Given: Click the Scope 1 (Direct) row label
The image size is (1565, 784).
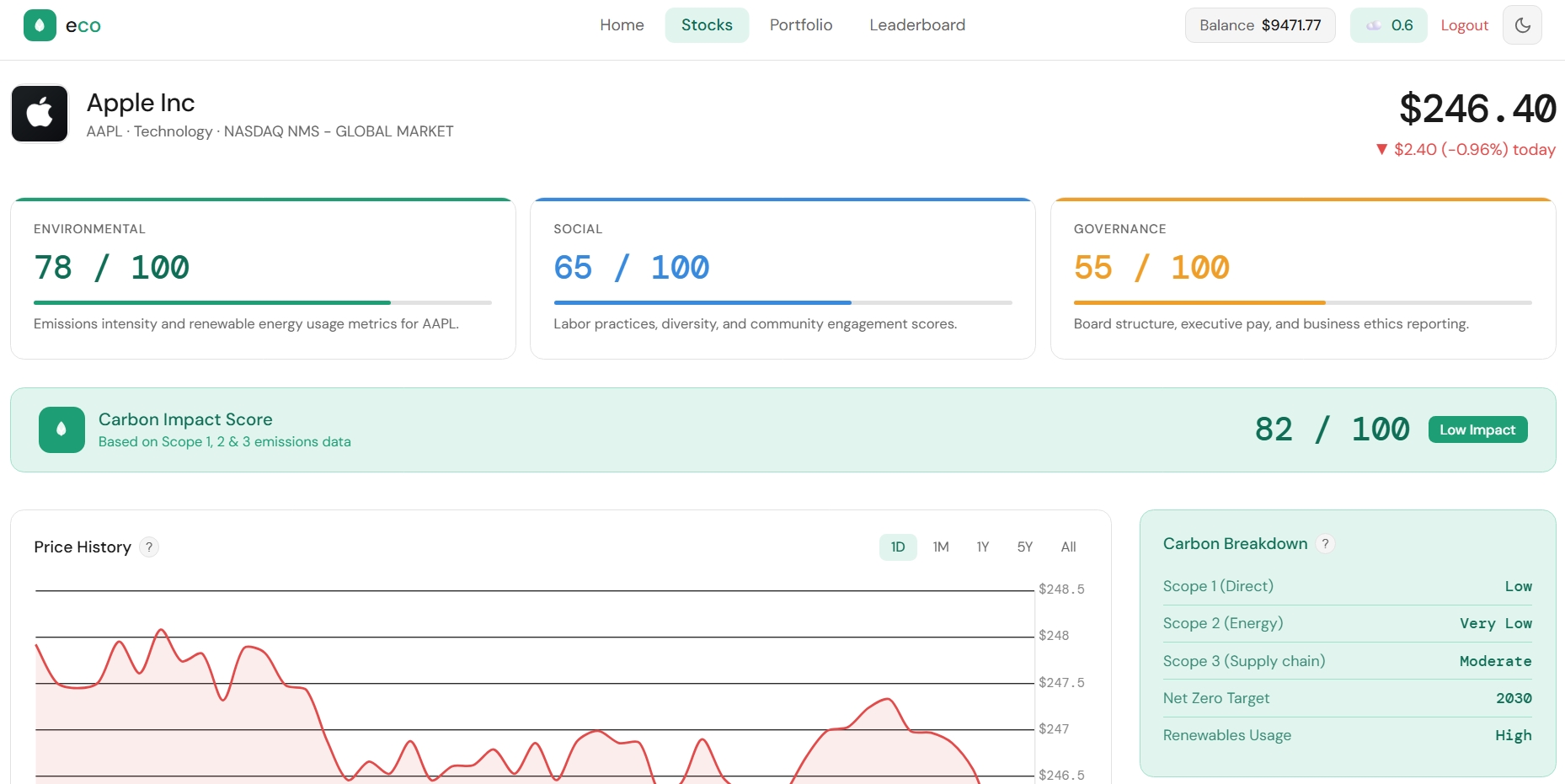Looking at the screenshot, I should pos(1218,586).
